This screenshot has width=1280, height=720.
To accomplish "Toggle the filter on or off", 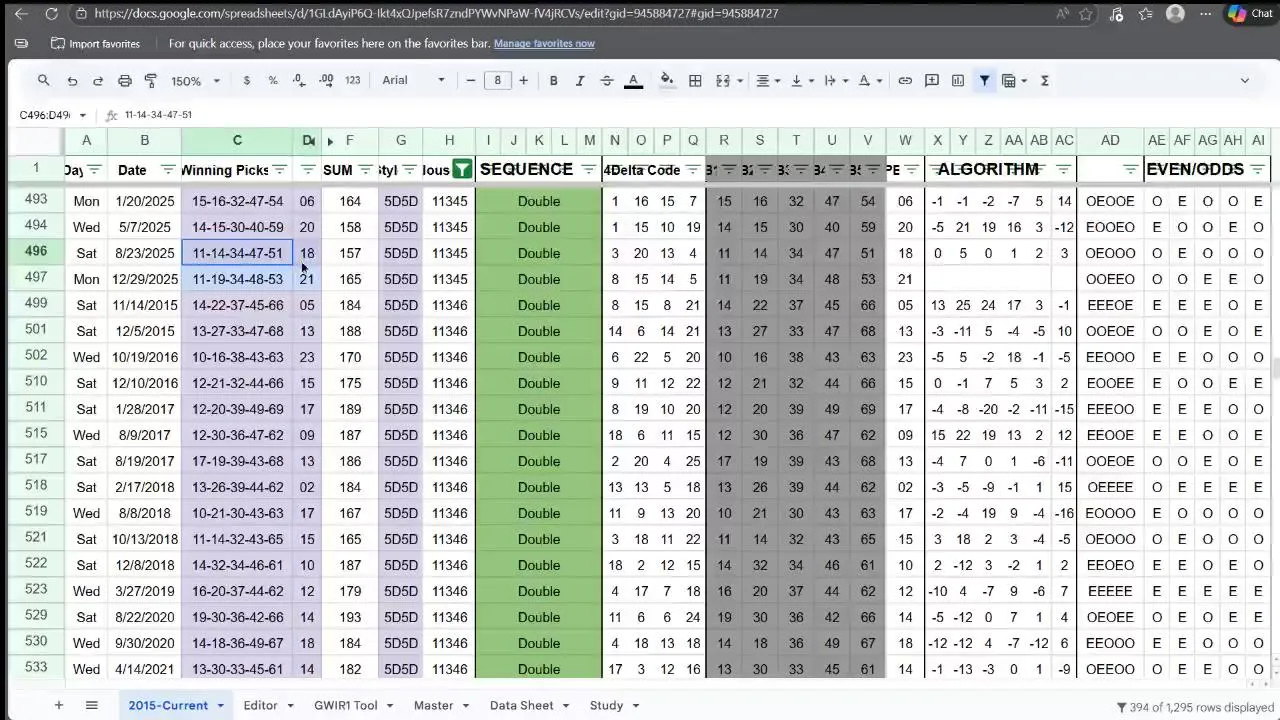I will pos(985,81).
